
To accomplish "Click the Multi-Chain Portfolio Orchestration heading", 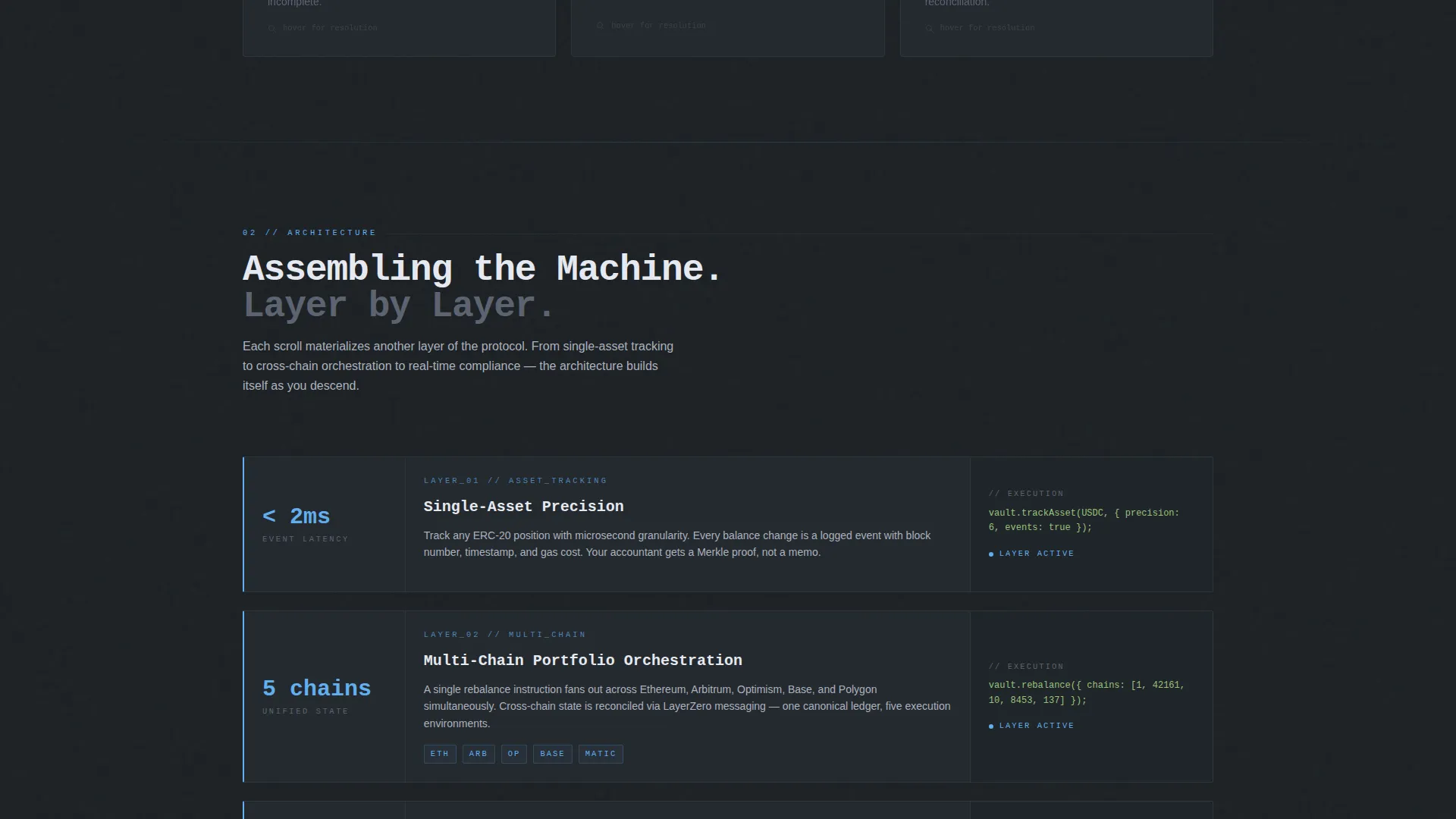I will coord(583,661).
